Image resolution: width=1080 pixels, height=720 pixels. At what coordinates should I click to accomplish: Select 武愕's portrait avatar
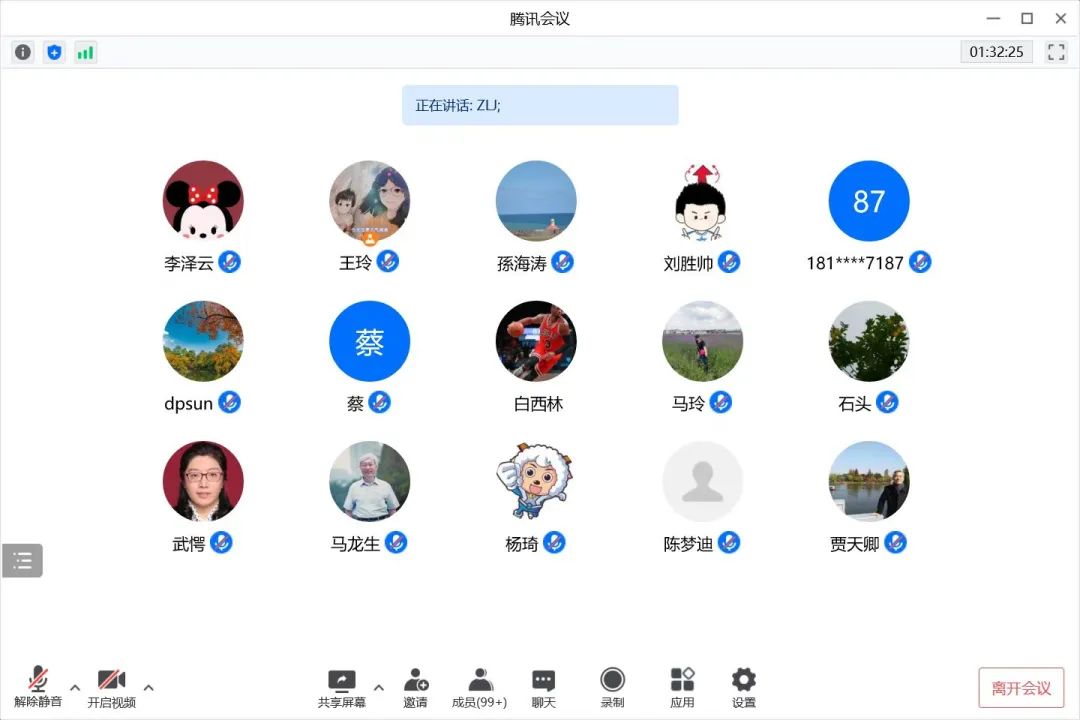pos(203,481)
